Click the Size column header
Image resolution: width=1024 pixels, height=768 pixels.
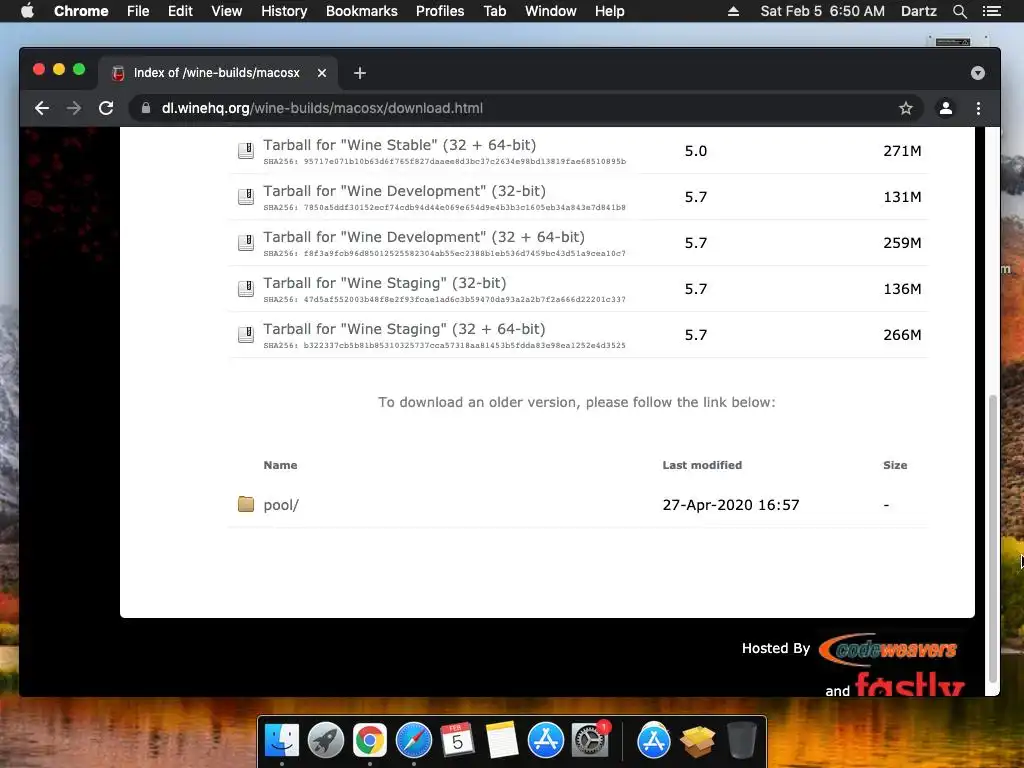pyautogui.click(x=895, y=465)
